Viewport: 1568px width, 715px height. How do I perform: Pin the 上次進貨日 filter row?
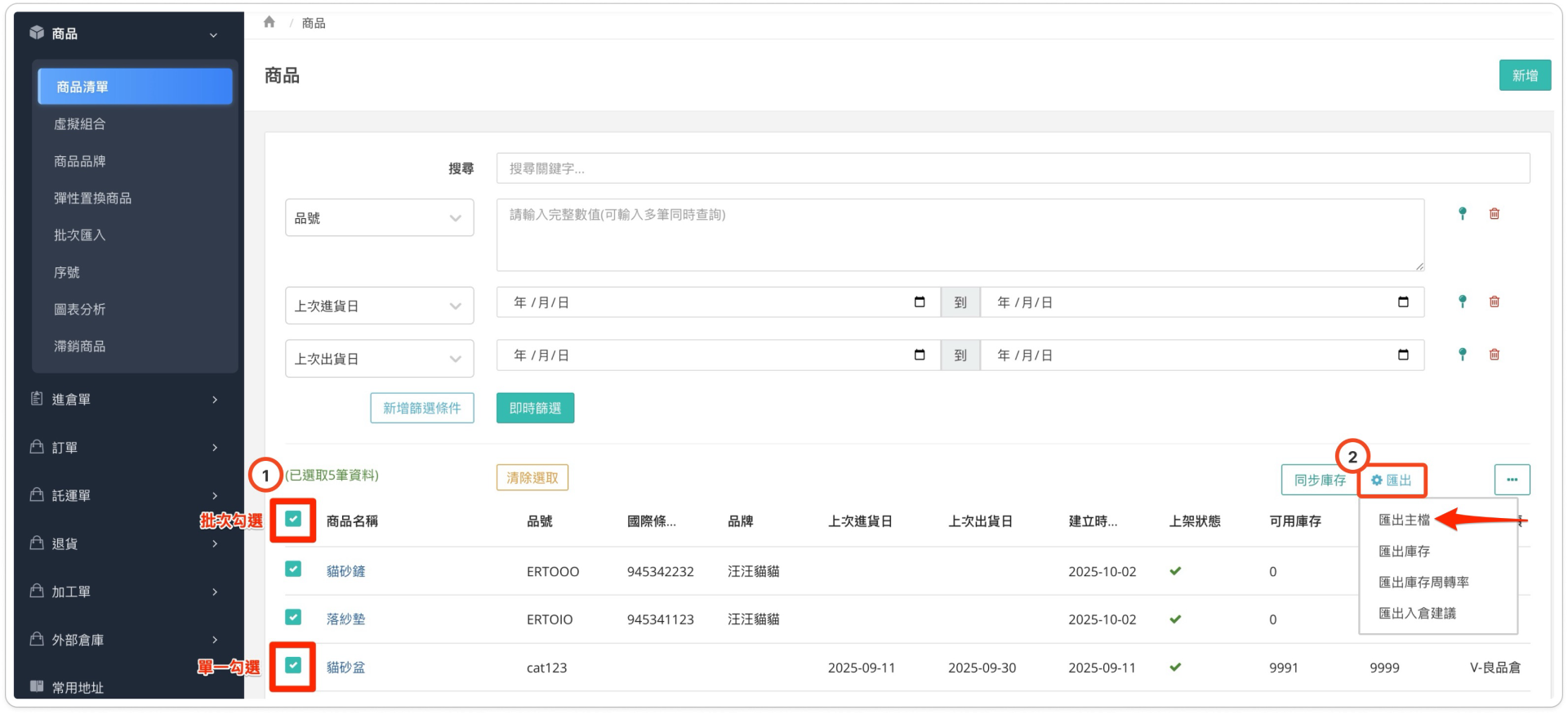pyautogui.click(x=1462, y=302)
